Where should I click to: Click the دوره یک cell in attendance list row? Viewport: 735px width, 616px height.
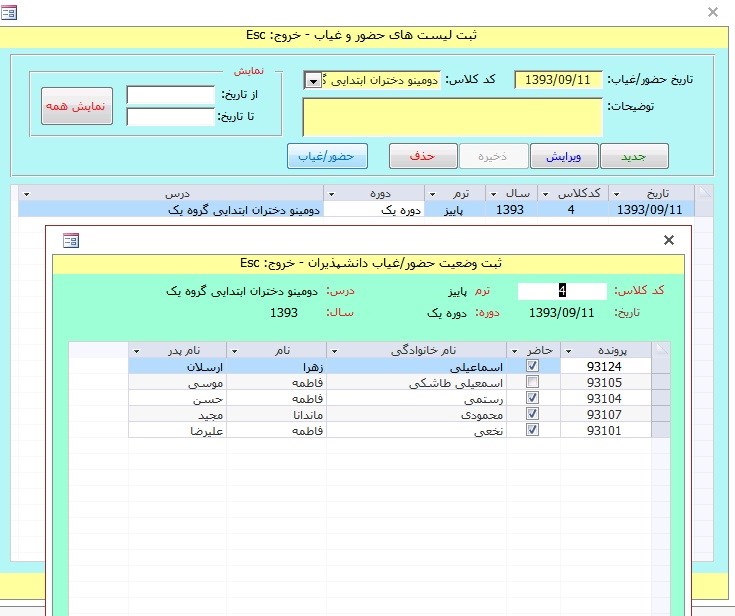tap(374, 210)
